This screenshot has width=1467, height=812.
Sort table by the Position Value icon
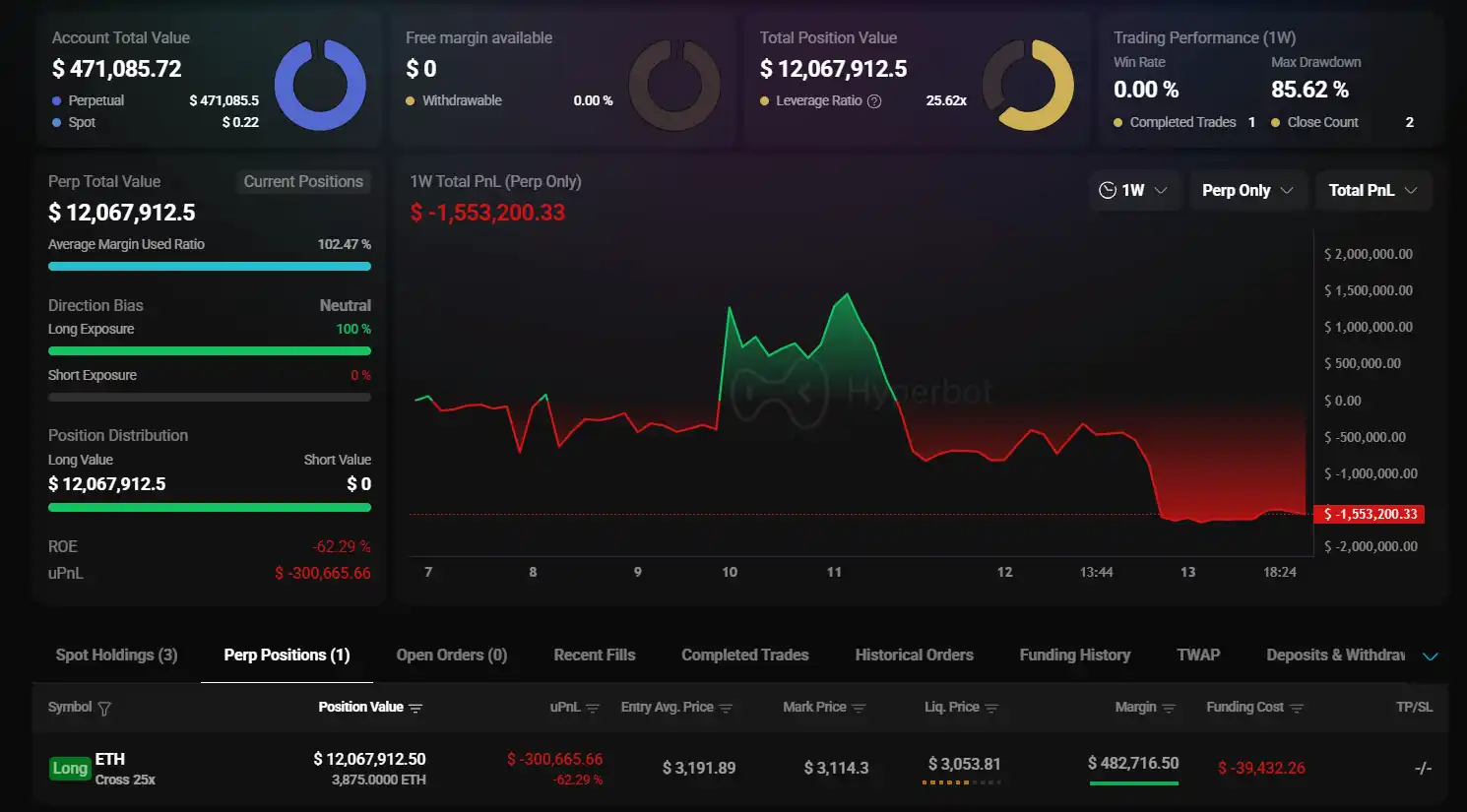click(x=415, y=707)
